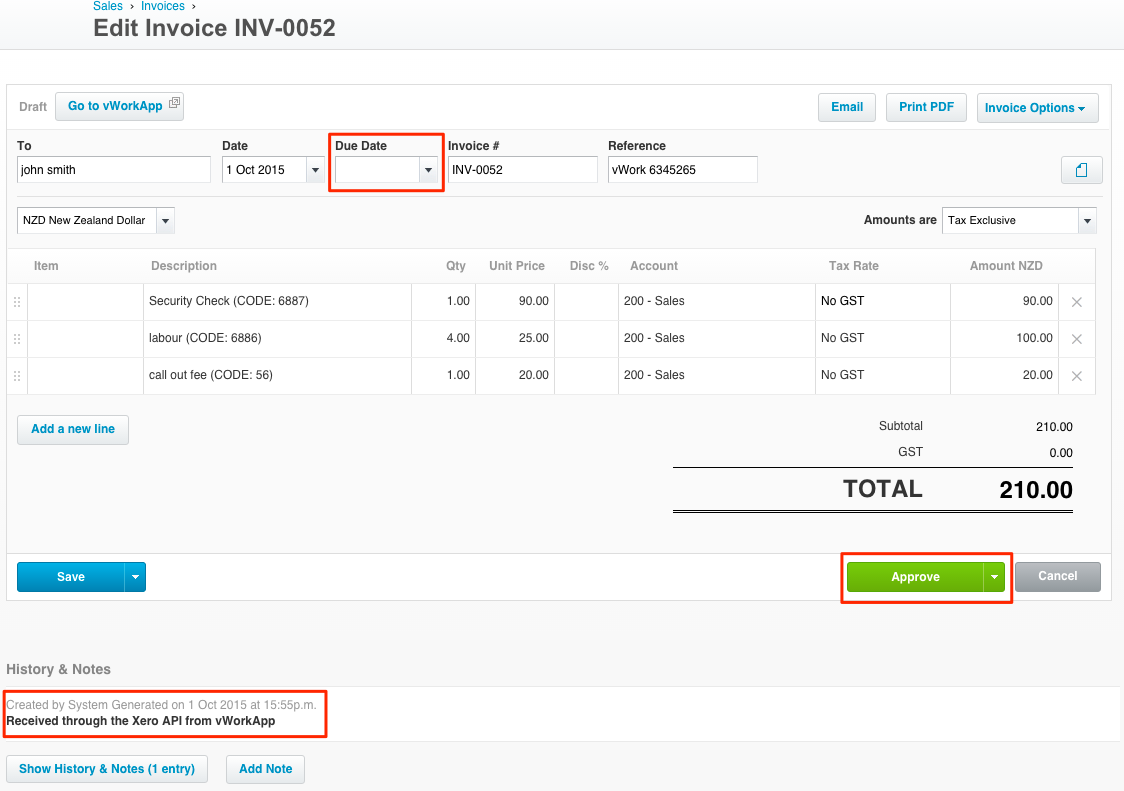Click the drag handle on labour row
The image size is (1124, 791).
(x=16, y=338)
